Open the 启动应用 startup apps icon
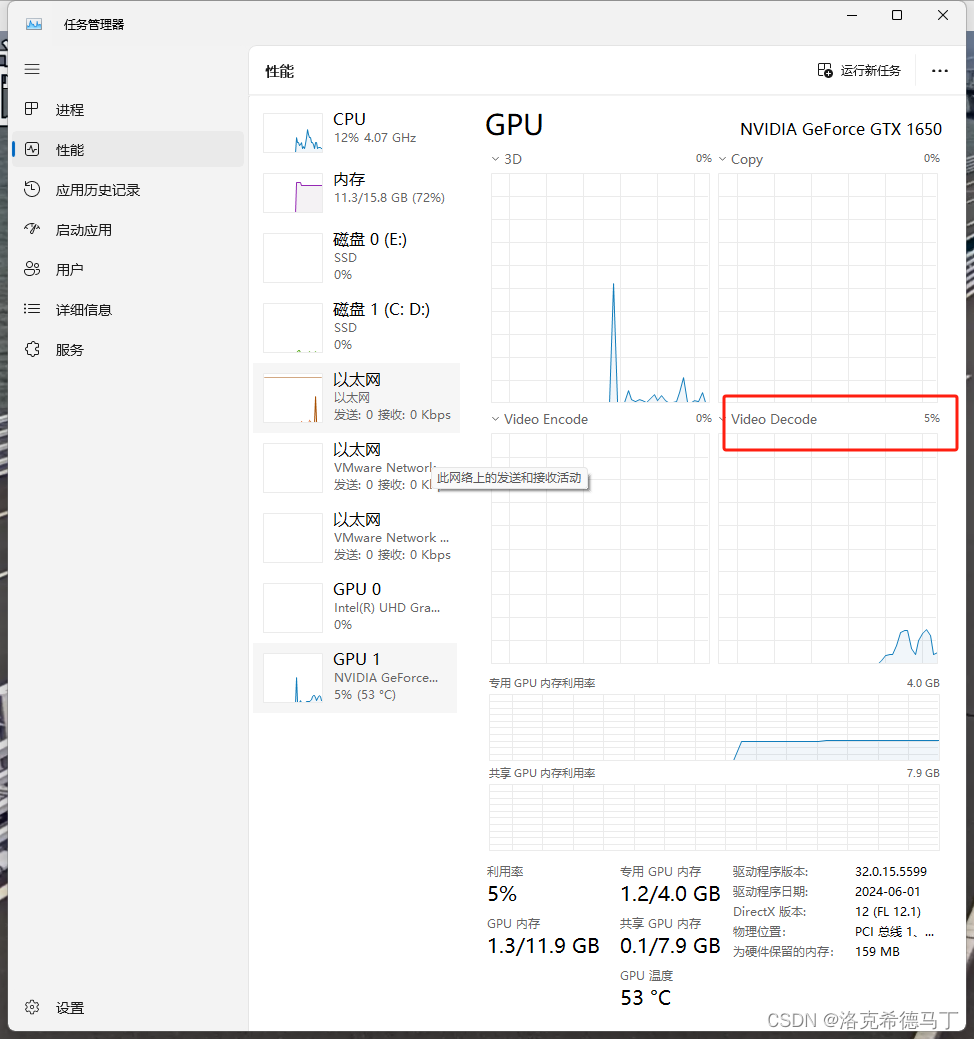The image size is (974, 1039). point(33,229)
